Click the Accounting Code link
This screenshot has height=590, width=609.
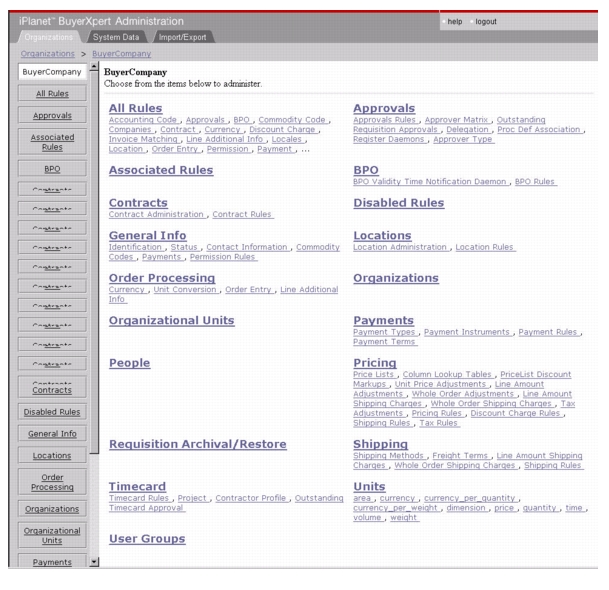point(143,120)
